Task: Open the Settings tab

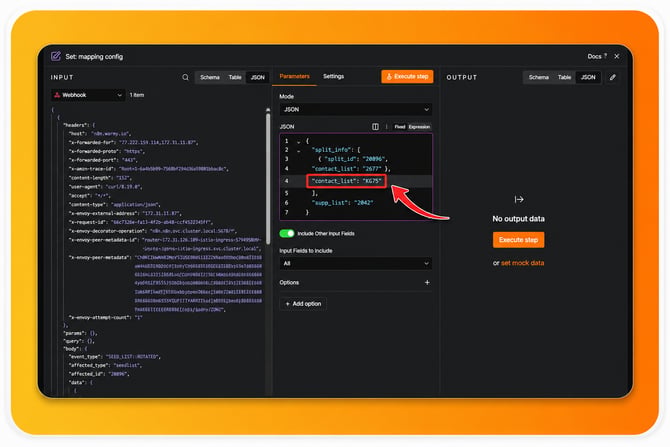Action: pyautogui.click(x=333, y=76)
